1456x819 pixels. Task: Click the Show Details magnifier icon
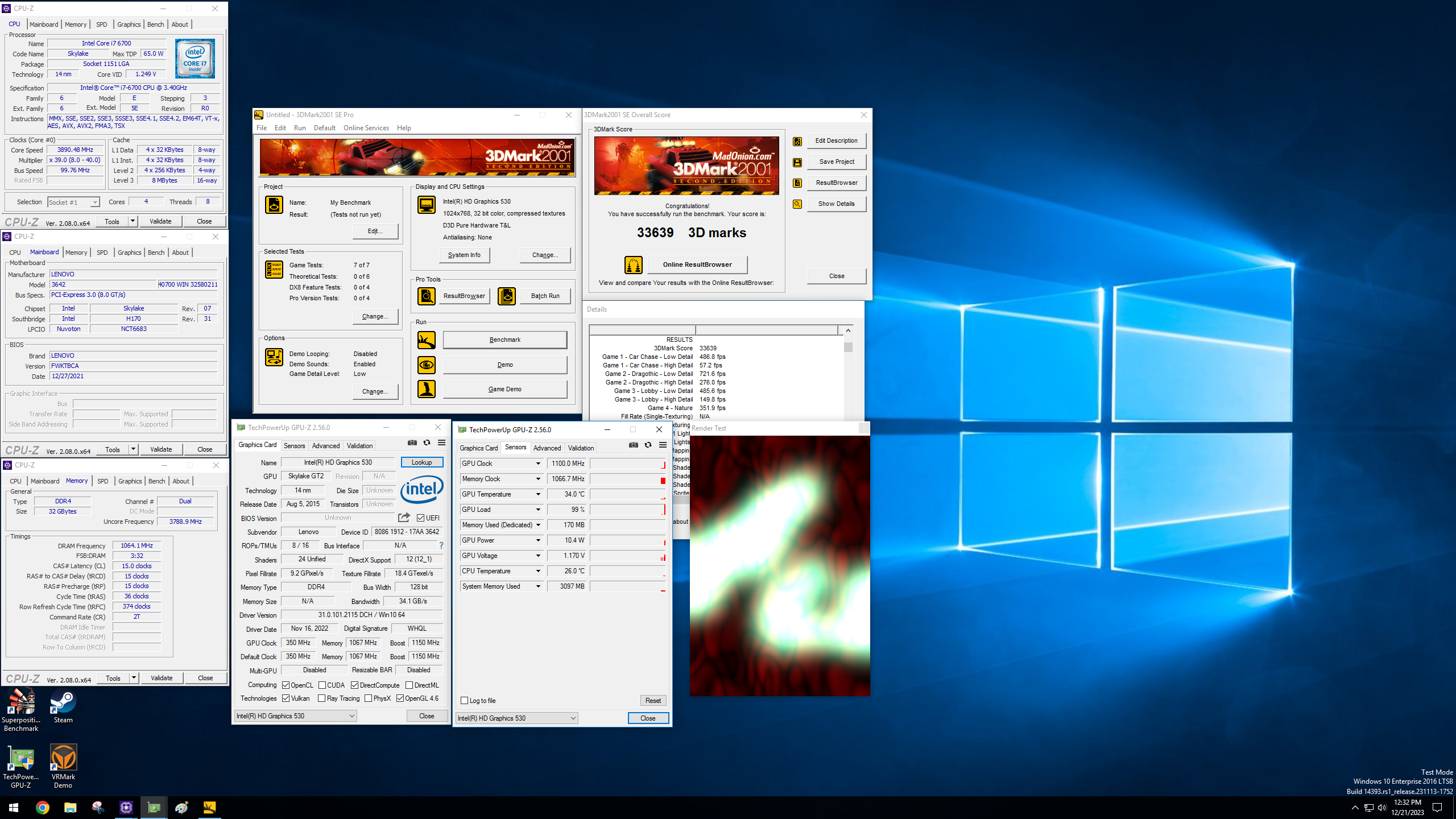point(797,204)
